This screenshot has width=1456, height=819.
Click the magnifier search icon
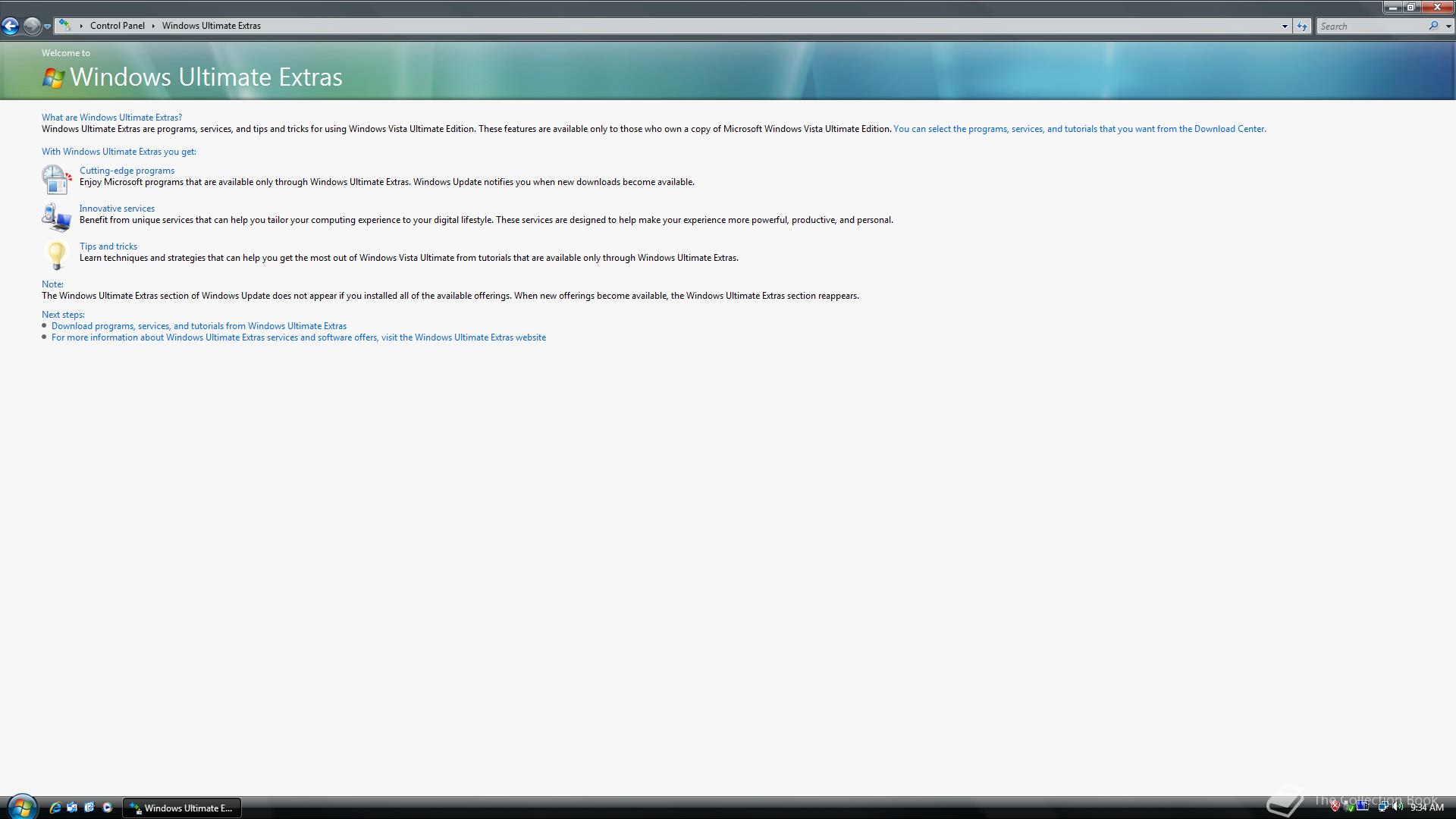point(1433,26)
